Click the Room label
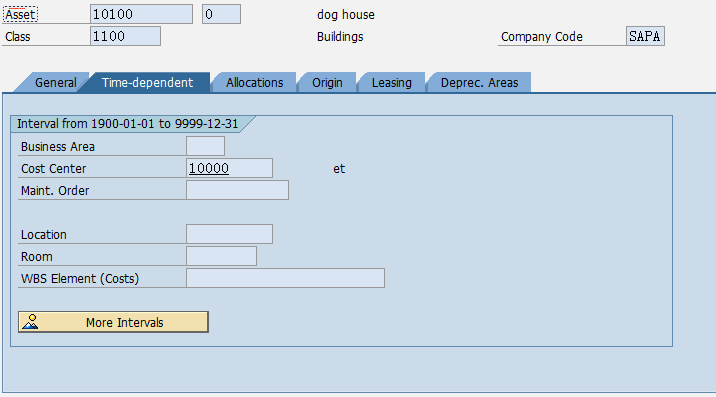716x397 pixels. coord(37,256)
